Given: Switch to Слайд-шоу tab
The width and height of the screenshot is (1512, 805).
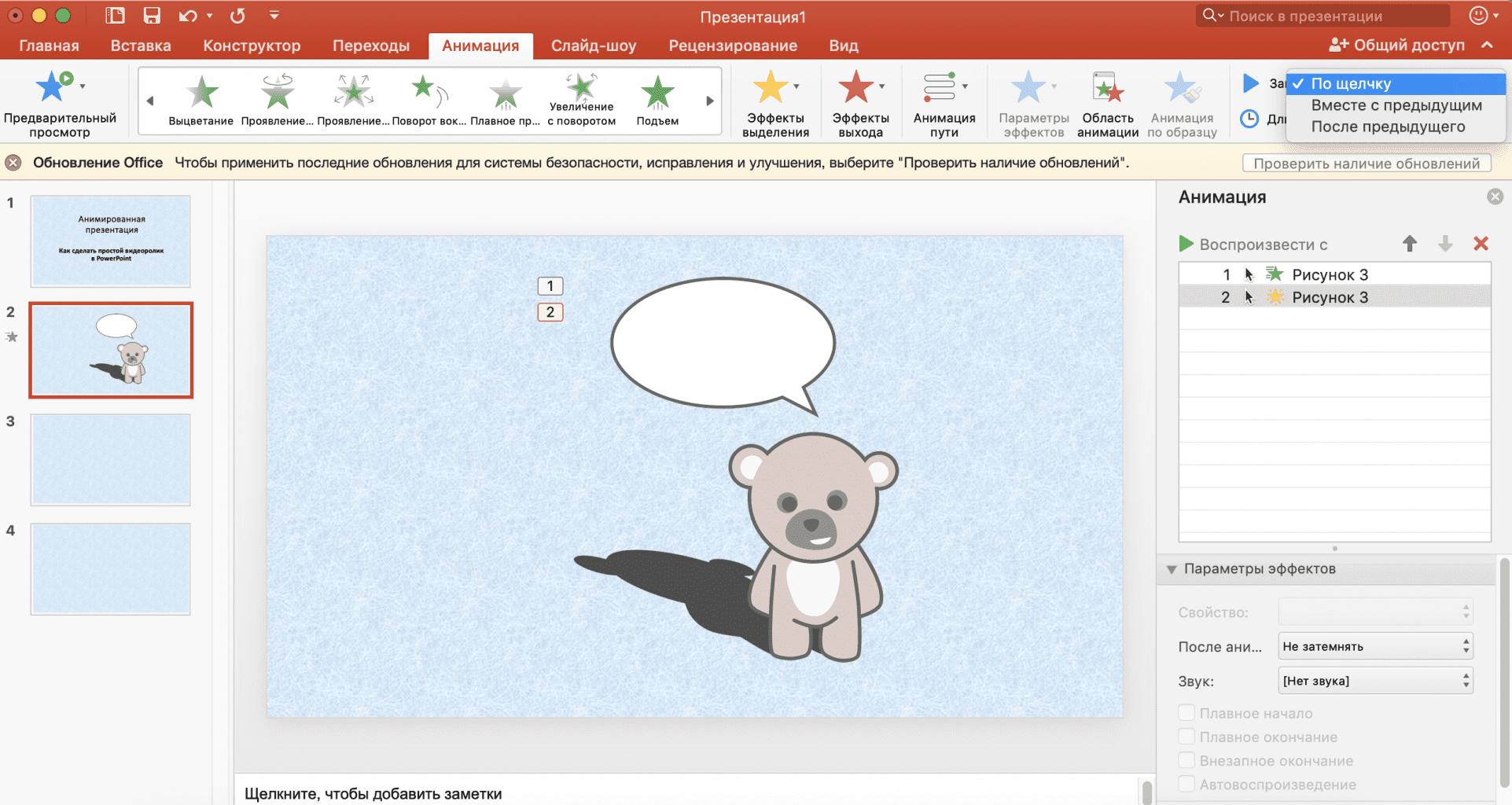Looking at the screenshot, I should (x=594, y=46).
